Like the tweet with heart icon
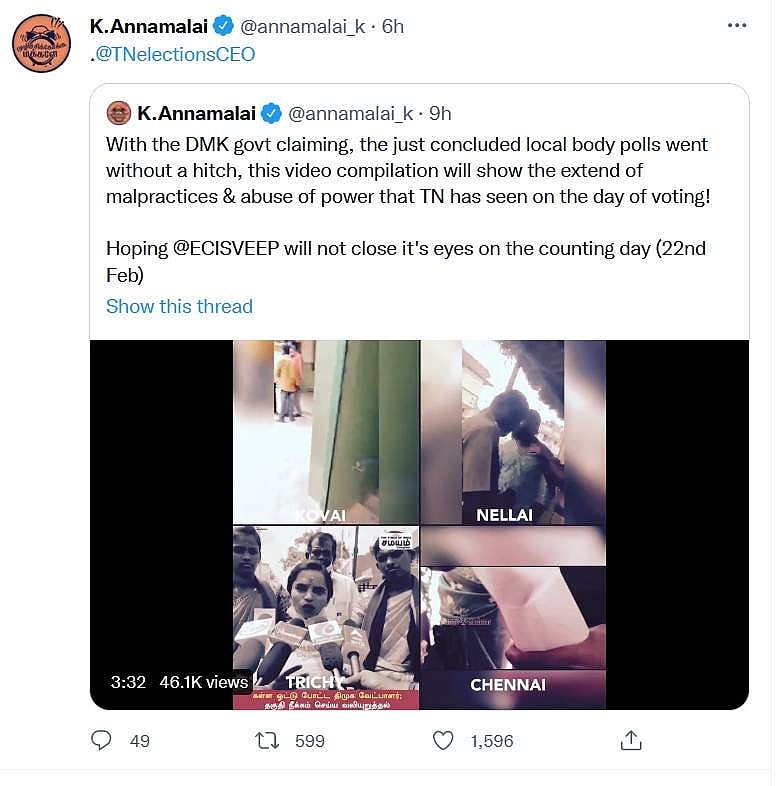The height and width of the screenshot is (786, 778). 443,740
